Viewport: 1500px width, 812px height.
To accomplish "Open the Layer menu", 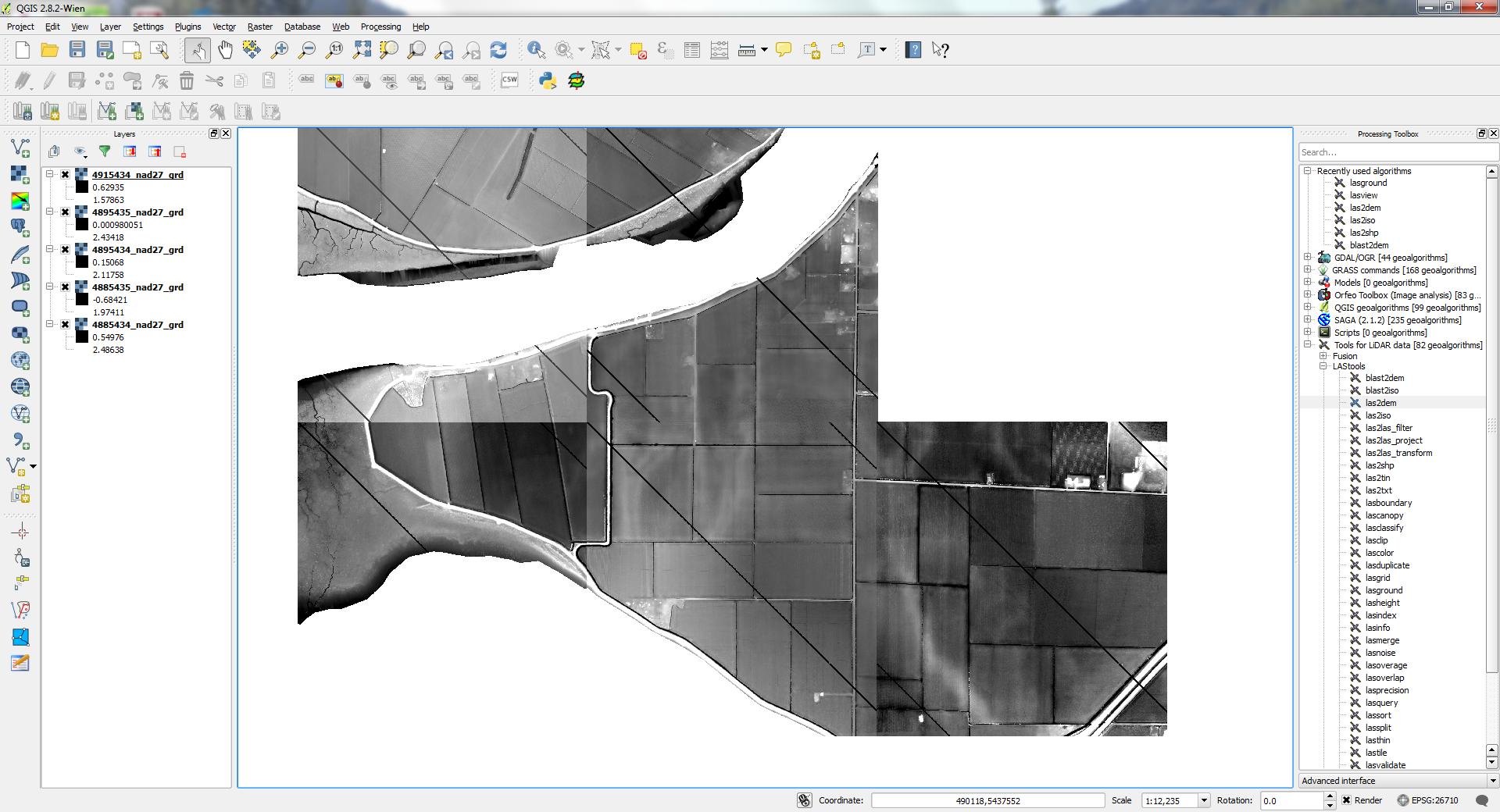I will [110, 27].
